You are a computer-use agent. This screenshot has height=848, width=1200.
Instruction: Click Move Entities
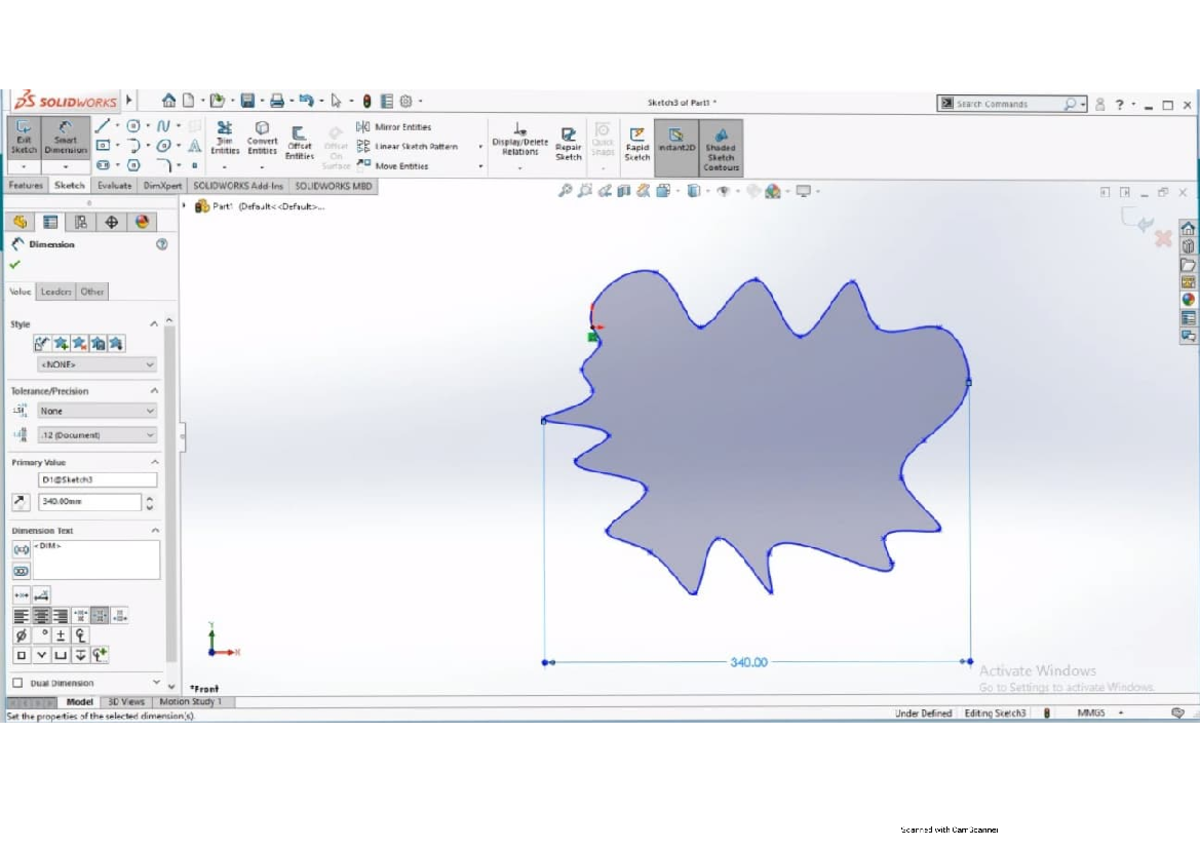[x=394, y=166]
